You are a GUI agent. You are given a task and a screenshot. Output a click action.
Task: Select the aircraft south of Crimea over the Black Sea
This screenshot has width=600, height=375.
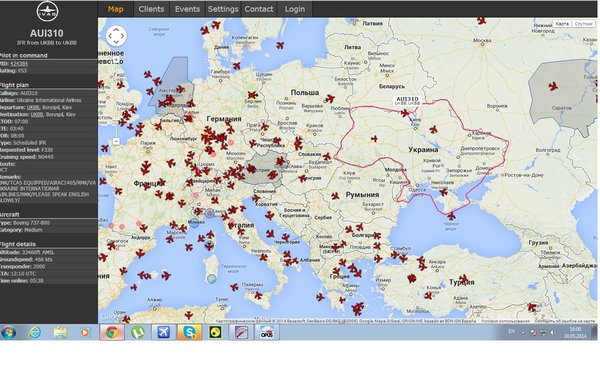tap(452, 216)
